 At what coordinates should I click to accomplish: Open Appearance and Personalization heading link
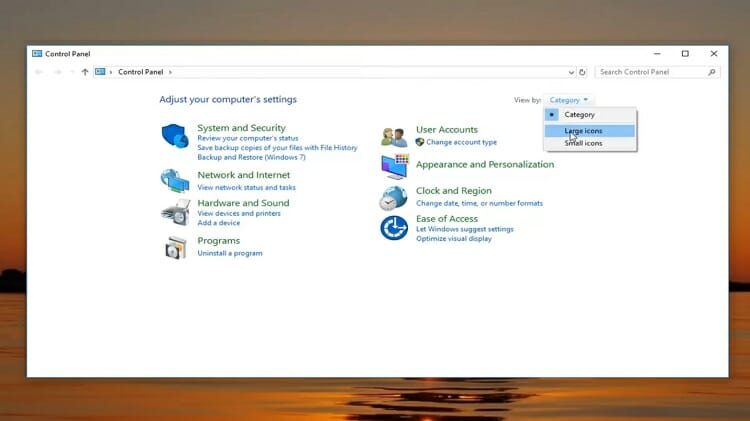(x=485, y=165)
